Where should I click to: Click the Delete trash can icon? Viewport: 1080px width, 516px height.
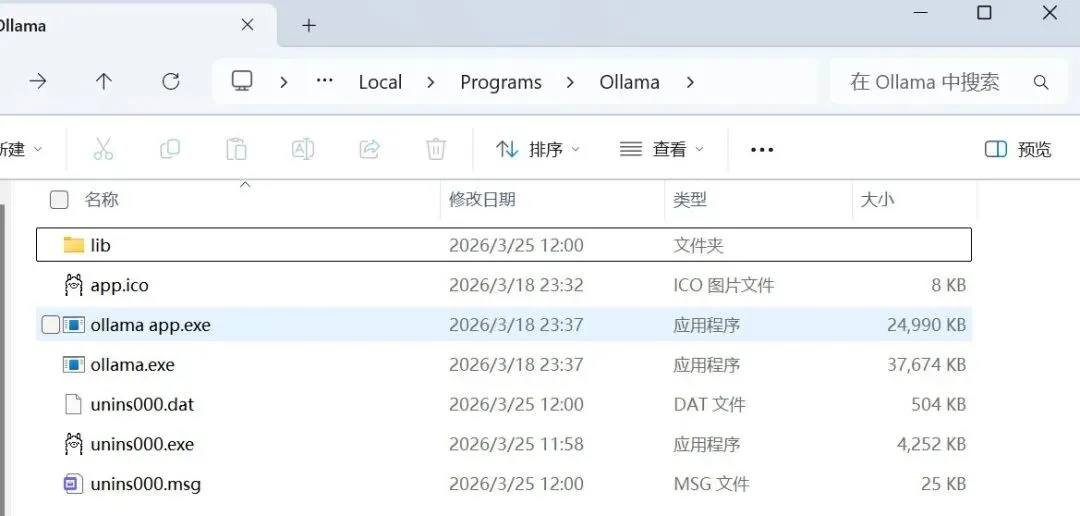tap(436, 149)
